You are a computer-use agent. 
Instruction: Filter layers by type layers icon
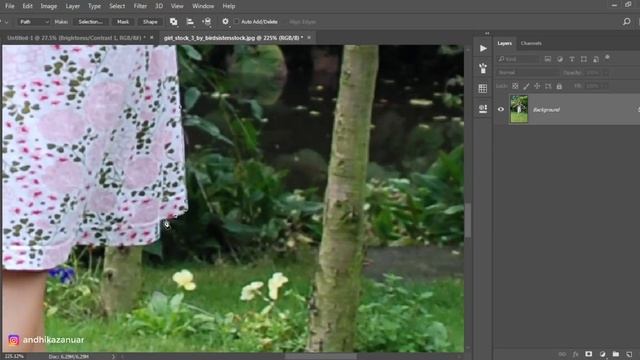(572, 59)
